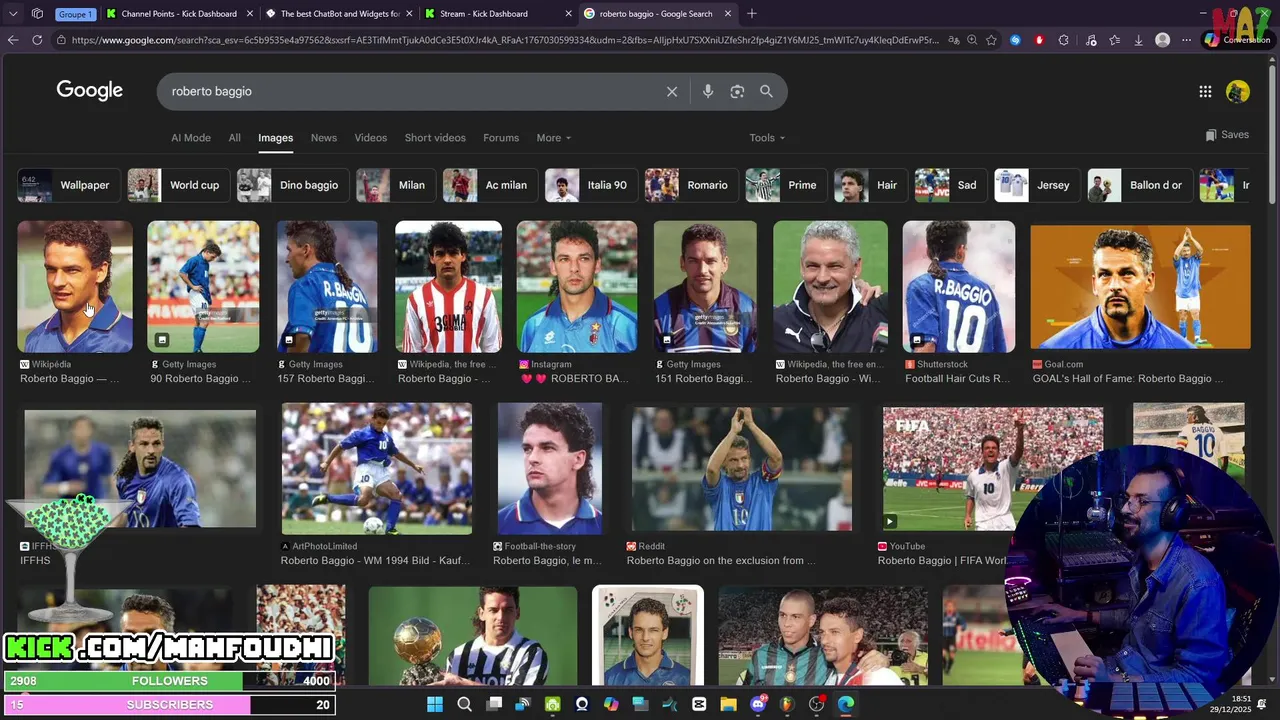The image size is (1280, 720).
Task: Switch to AI Mode search tab
Action: coord(191,138)
